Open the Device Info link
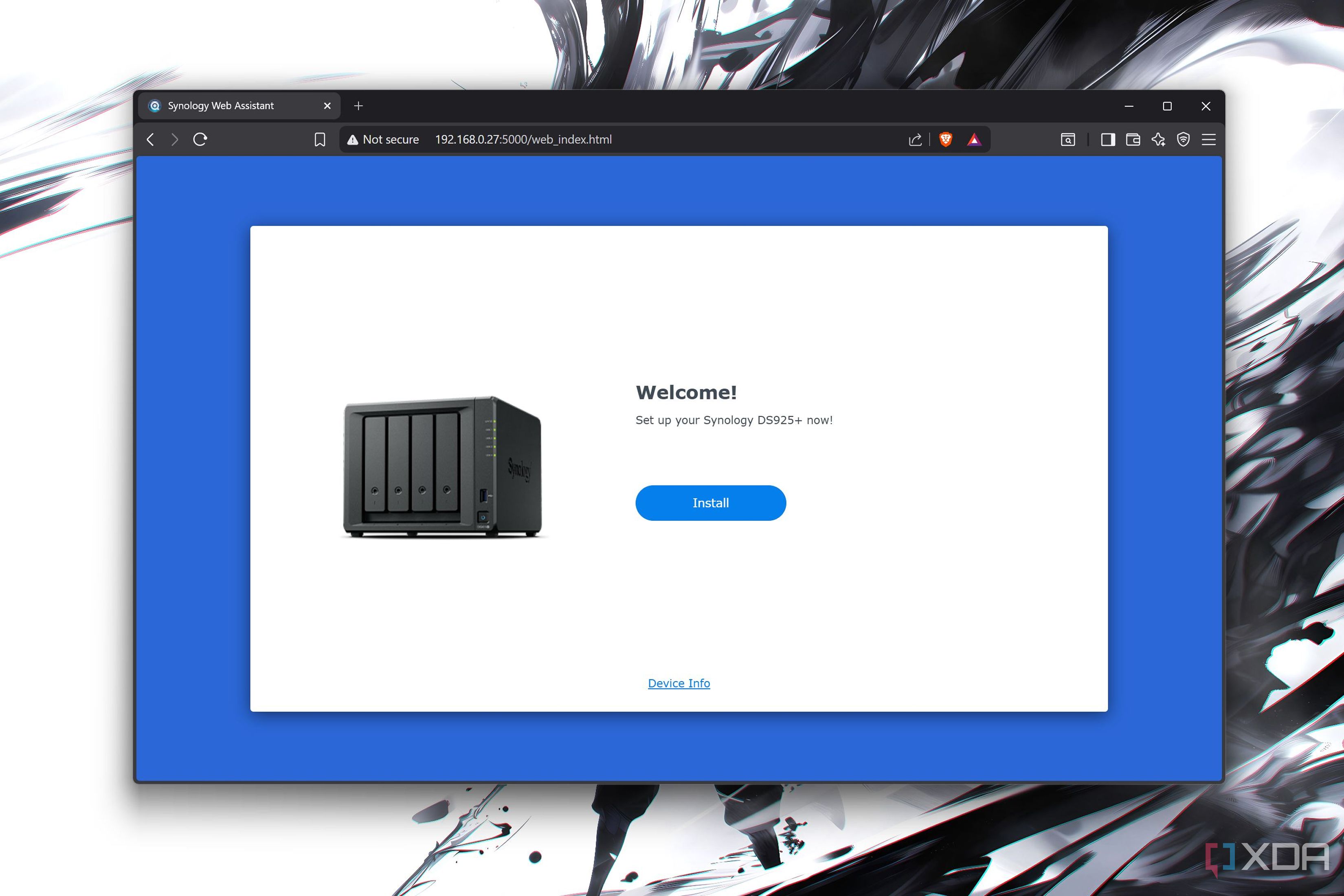The image size is (1344, 896). click(x=679, y=683)
